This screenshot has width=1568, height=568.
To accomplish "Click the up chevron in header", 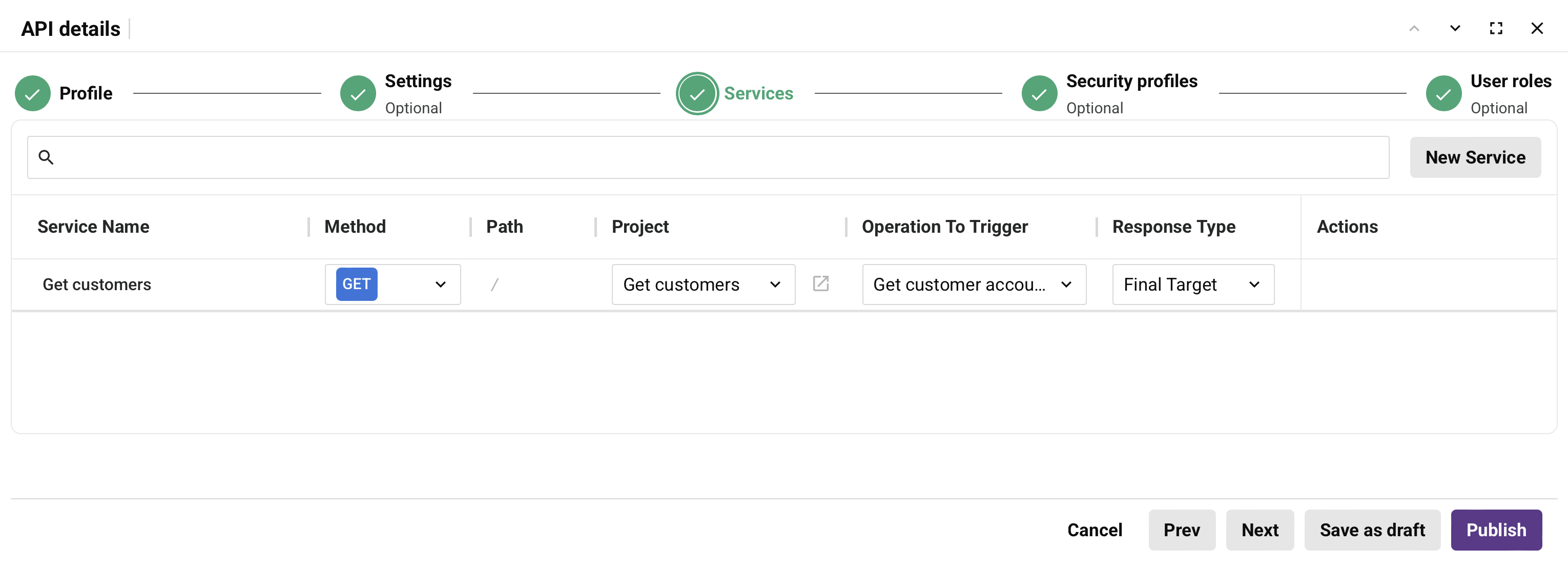I will pos(1414,29).
